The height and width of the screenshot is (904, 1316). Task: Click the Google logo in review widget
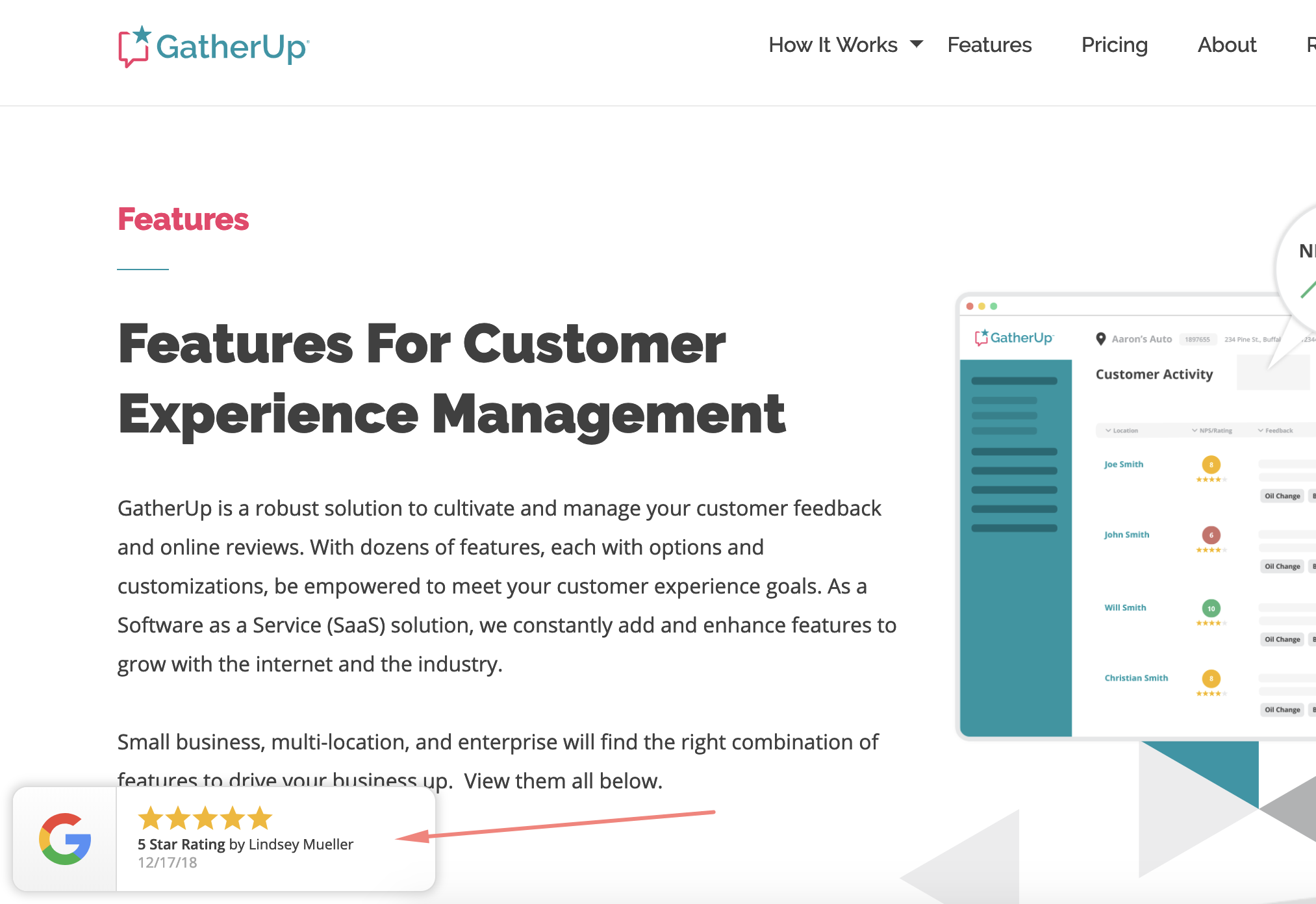pyautogui.click(x=65, y=839)
